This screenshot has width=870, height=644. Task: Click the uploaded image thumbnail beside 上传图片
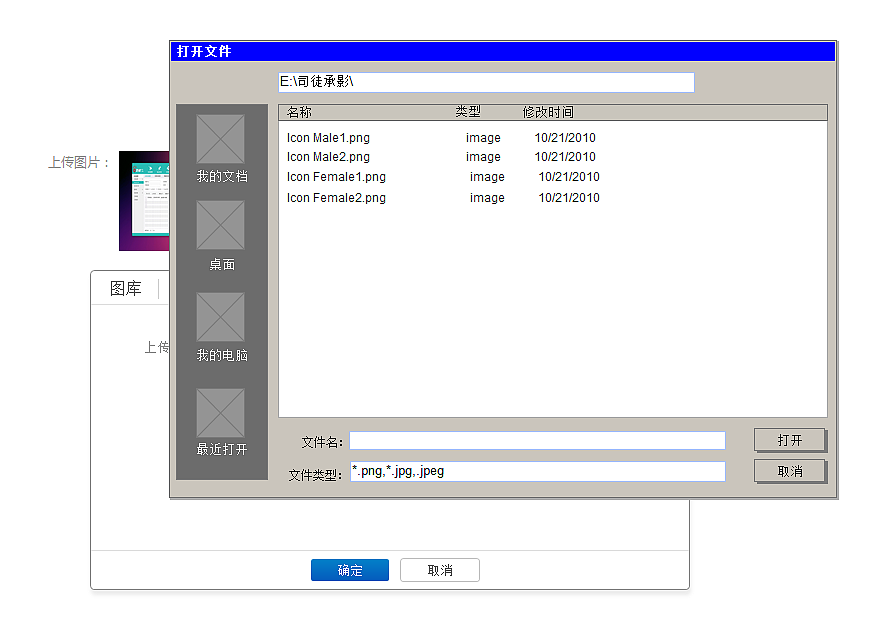pos(144,201)
